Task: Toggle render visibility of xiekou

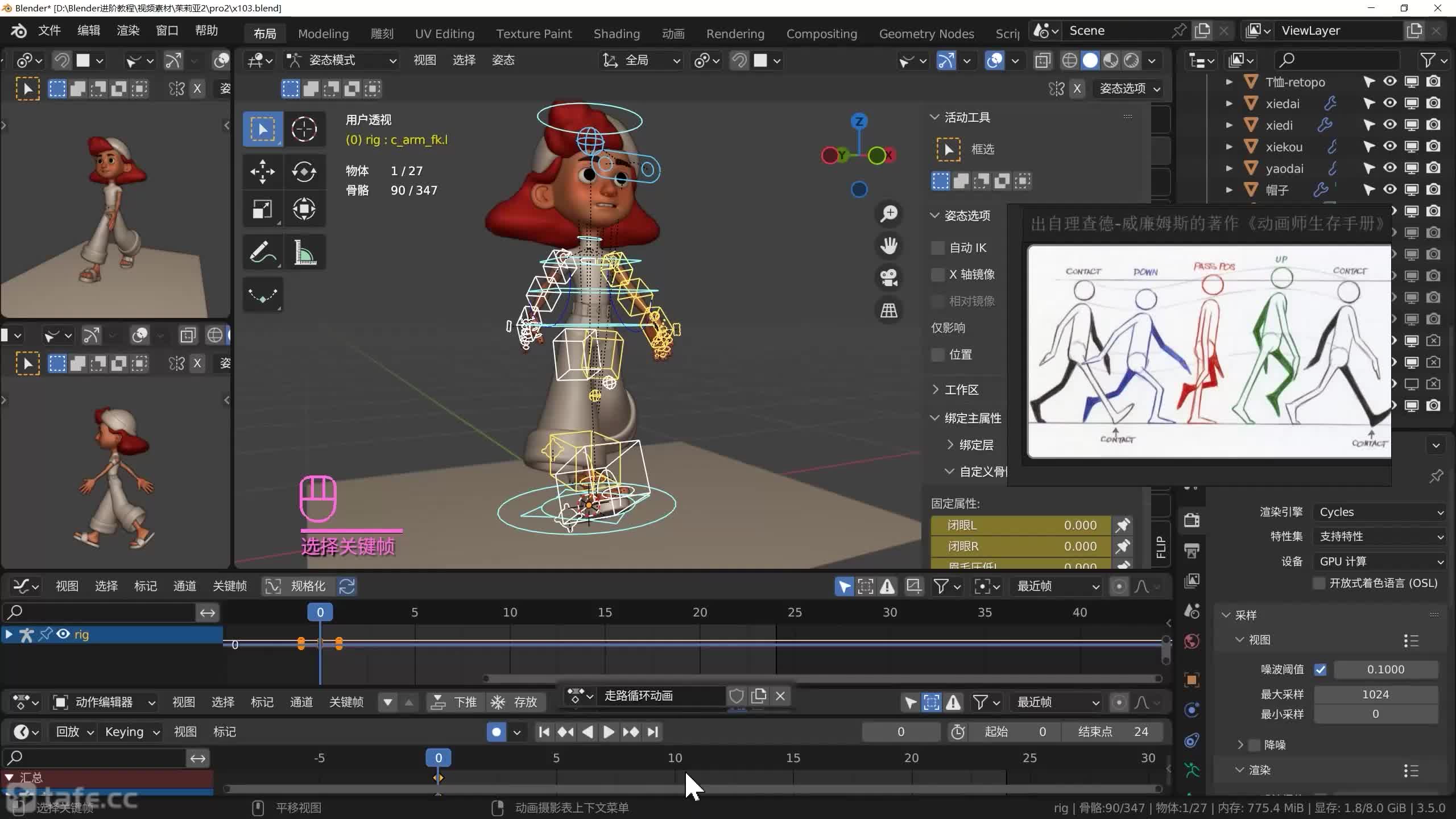Action: 1433,147
